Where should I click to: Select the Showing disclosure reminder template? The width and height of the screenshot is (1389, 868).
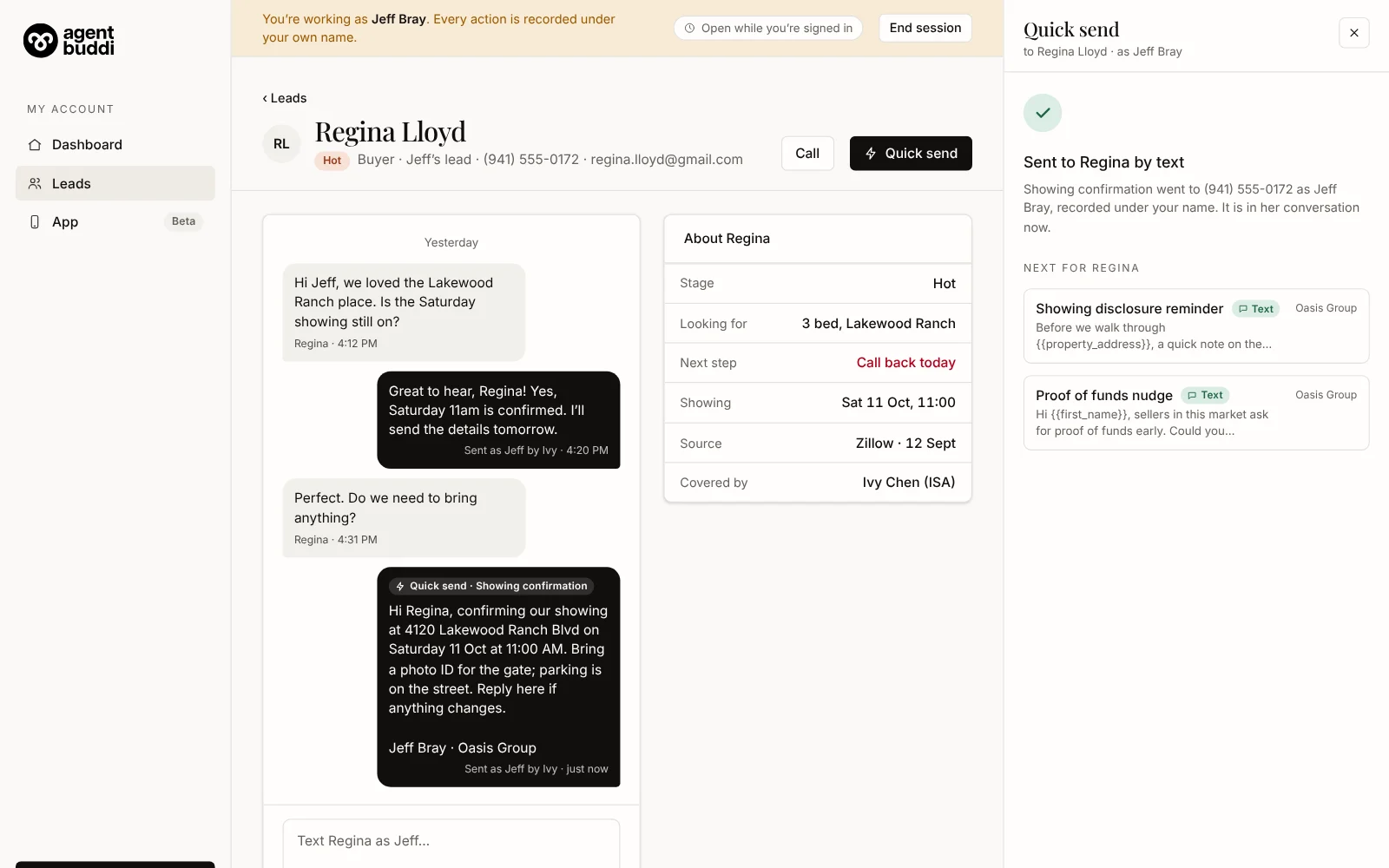1196,326
